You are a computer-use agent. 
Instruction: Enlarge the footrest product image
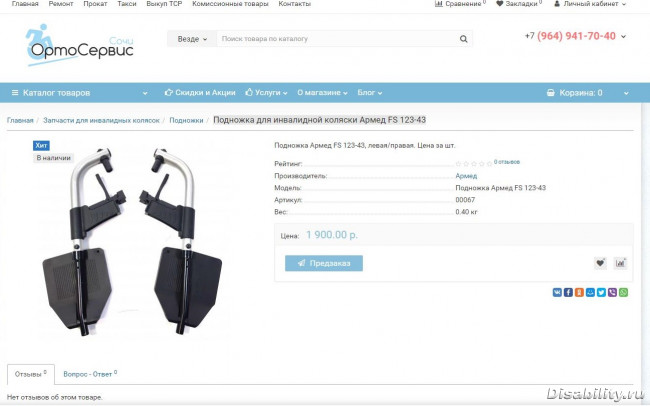[x=132, y=241]
